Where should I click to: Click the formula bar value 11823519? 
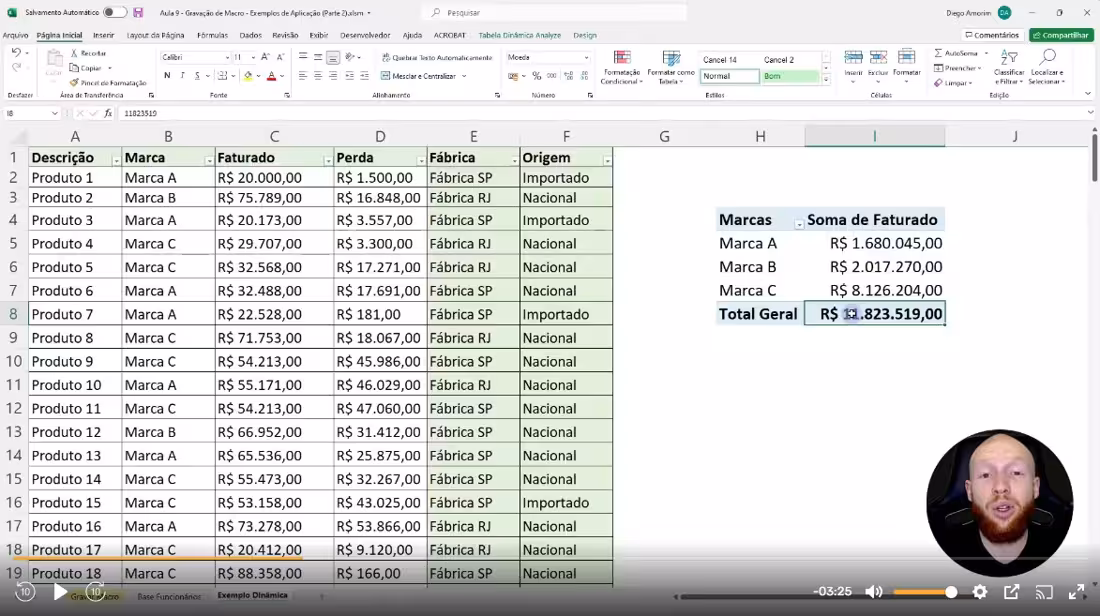click(140, 113)
